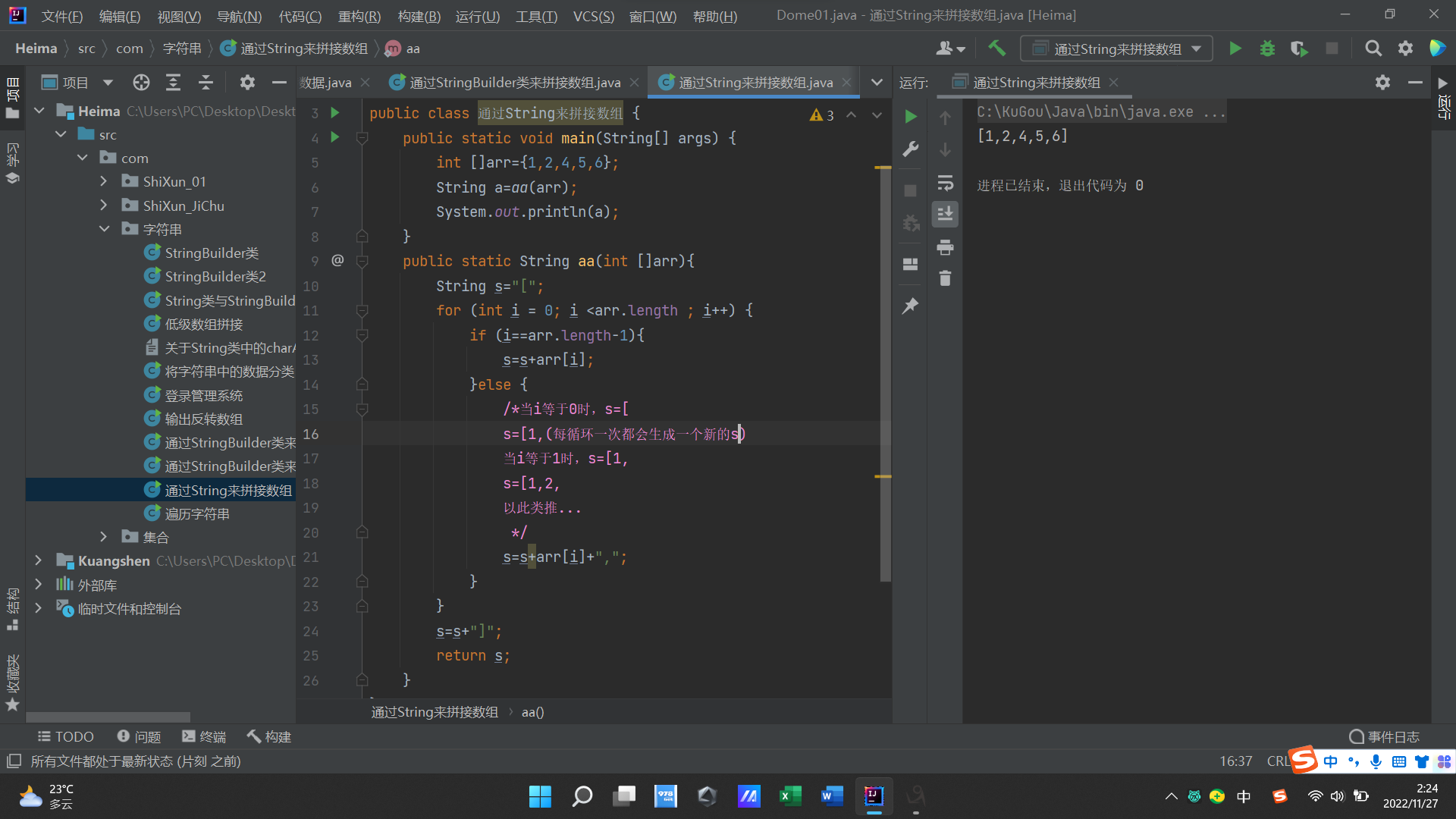This screenshot has height=819, width=1456.
Task: Open the TODO tool window
Action: [65, 736]
